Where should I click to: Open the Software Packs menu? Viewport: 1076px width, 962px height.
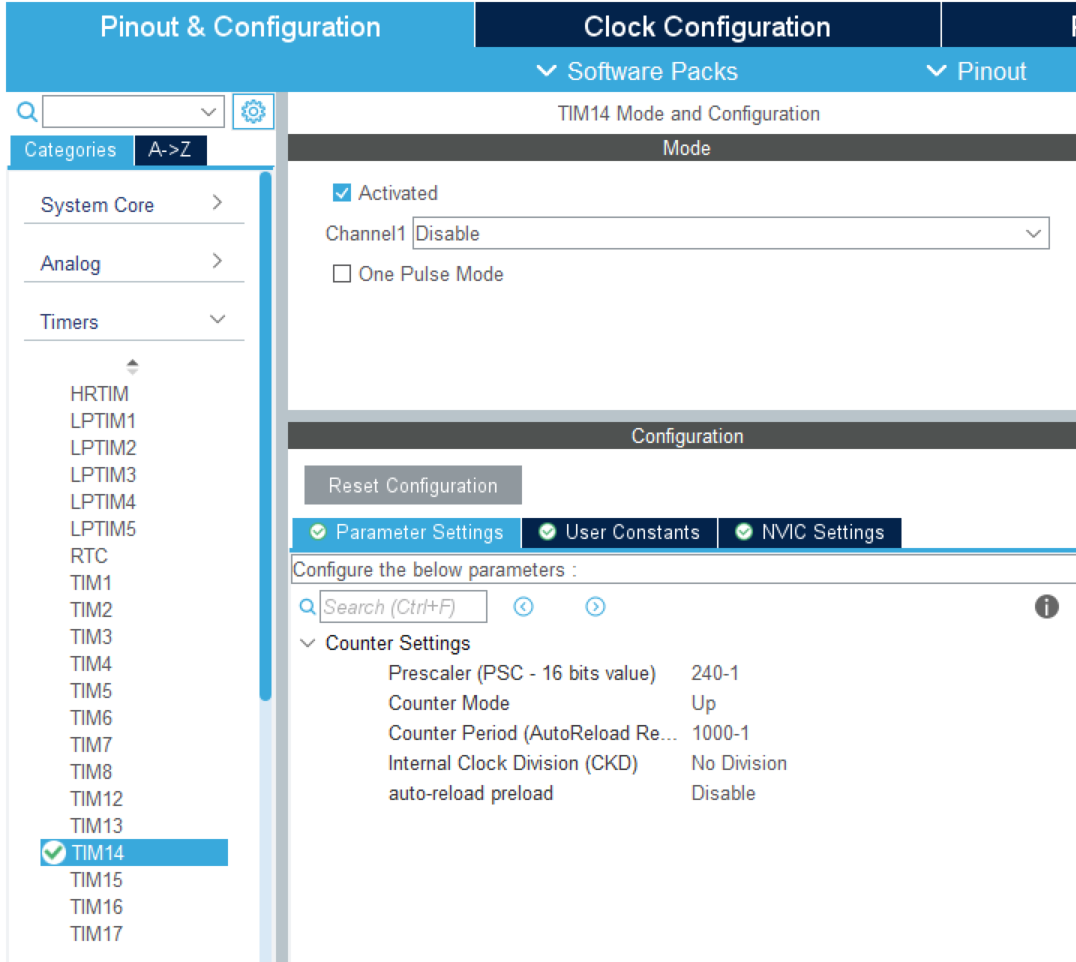(638, 71)
